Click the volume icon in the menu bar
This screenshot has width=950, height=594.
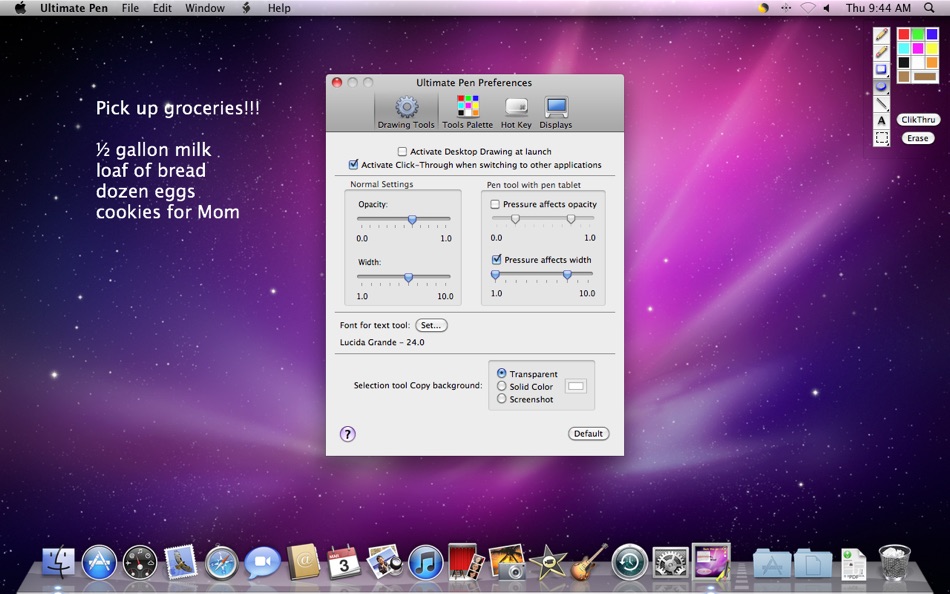pos(827,8)
